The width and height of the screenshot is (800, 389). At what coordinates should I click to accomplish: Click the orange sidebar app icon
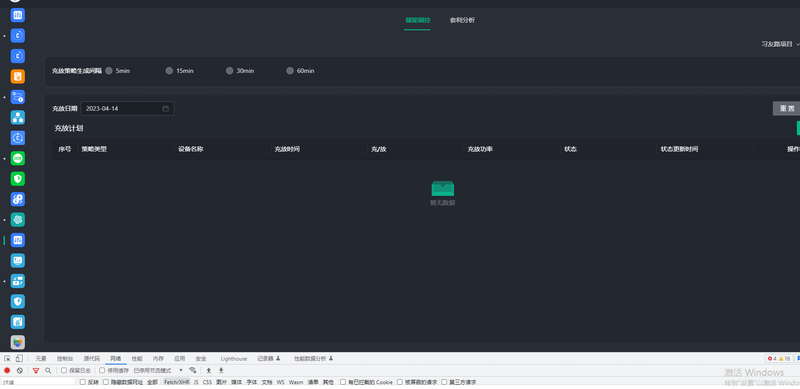(x=18, y=77)
